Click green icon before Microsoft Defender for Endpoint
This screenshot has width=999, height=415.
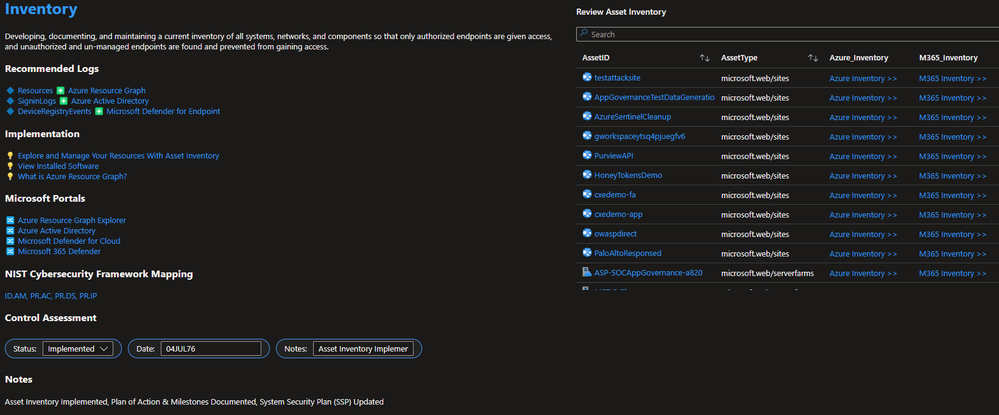click(99, 111)
